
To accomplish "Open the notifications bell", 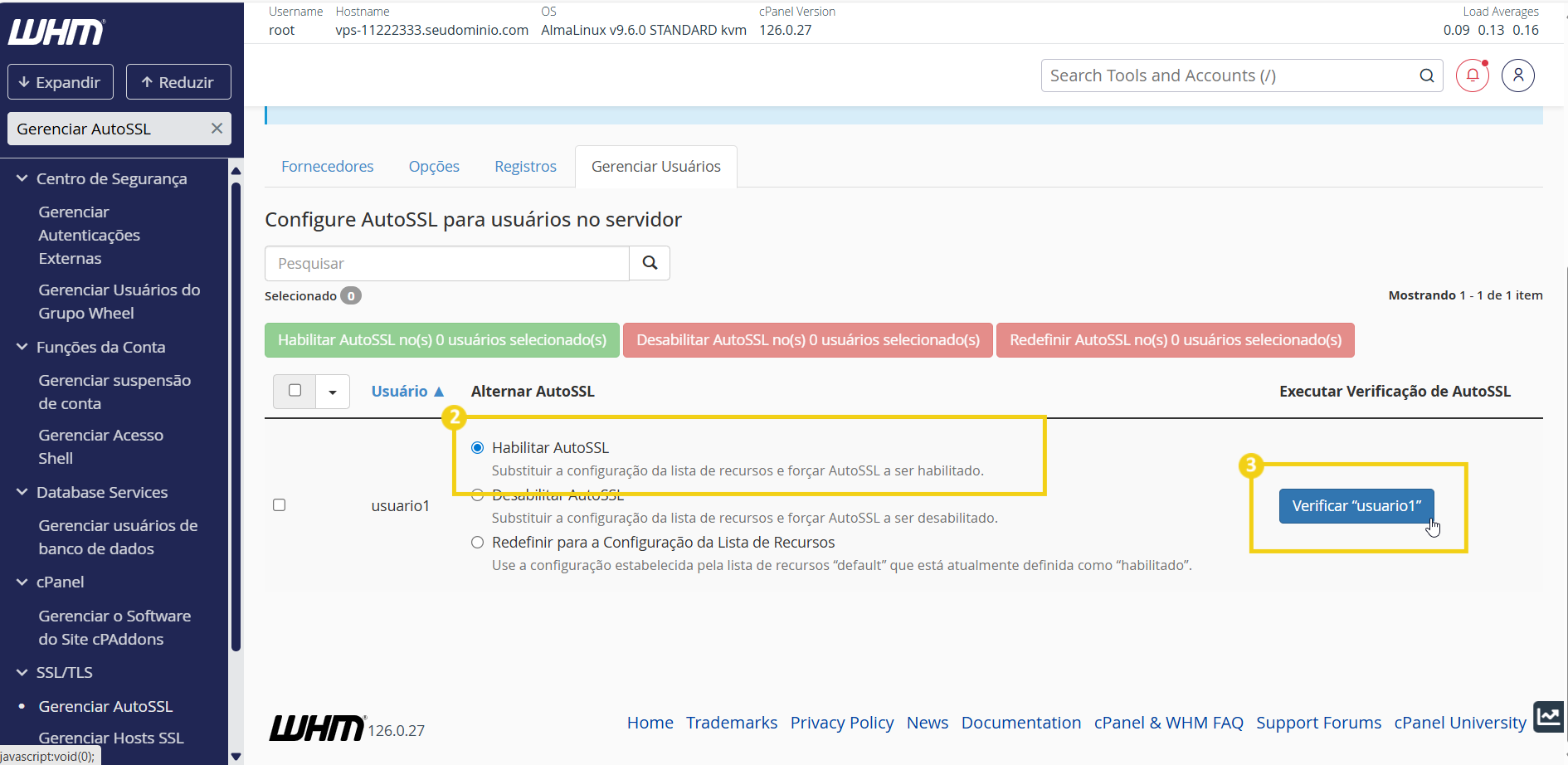I will (1473, 76).
